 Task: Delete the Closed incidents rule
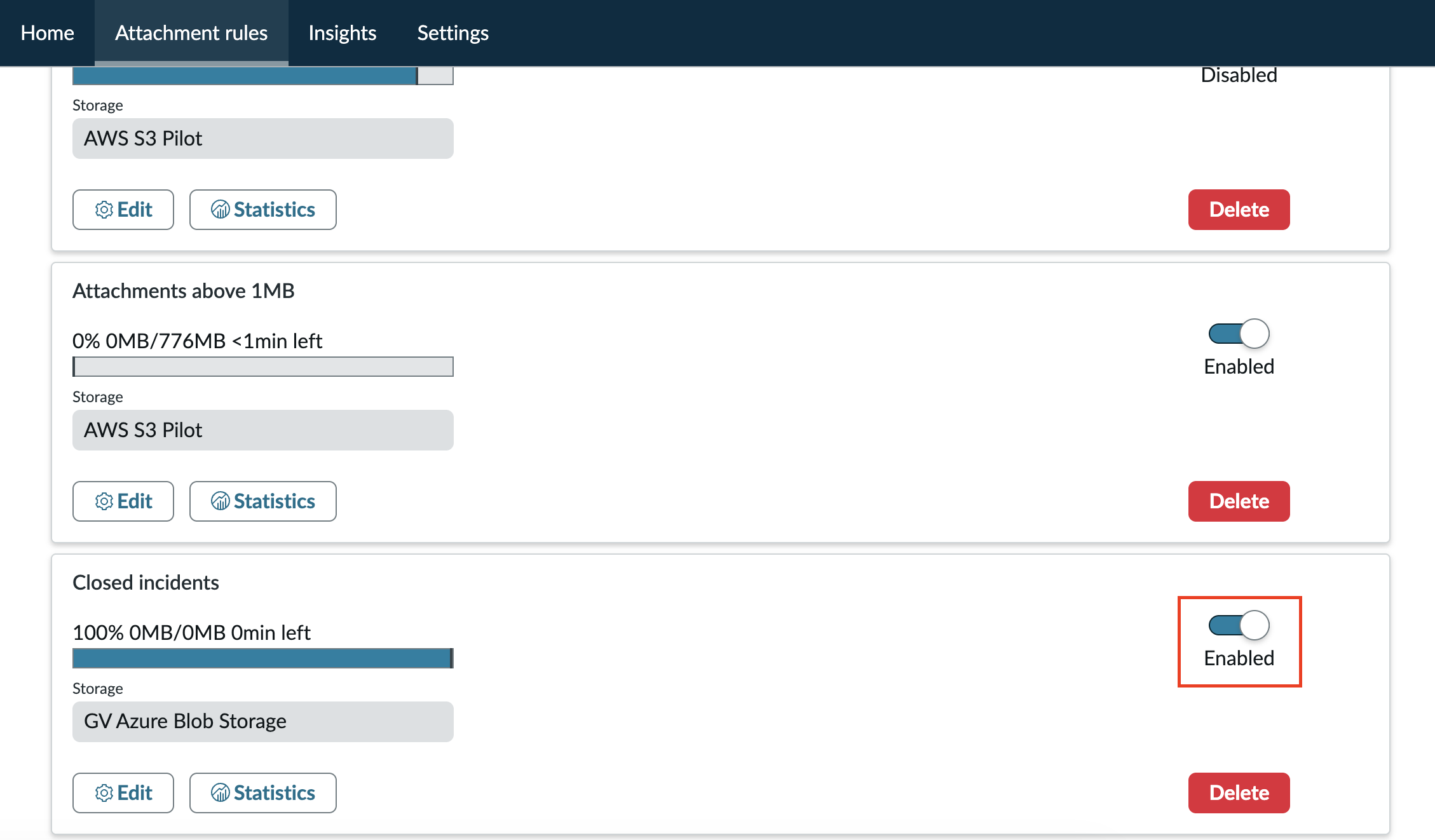(1239, 793)
